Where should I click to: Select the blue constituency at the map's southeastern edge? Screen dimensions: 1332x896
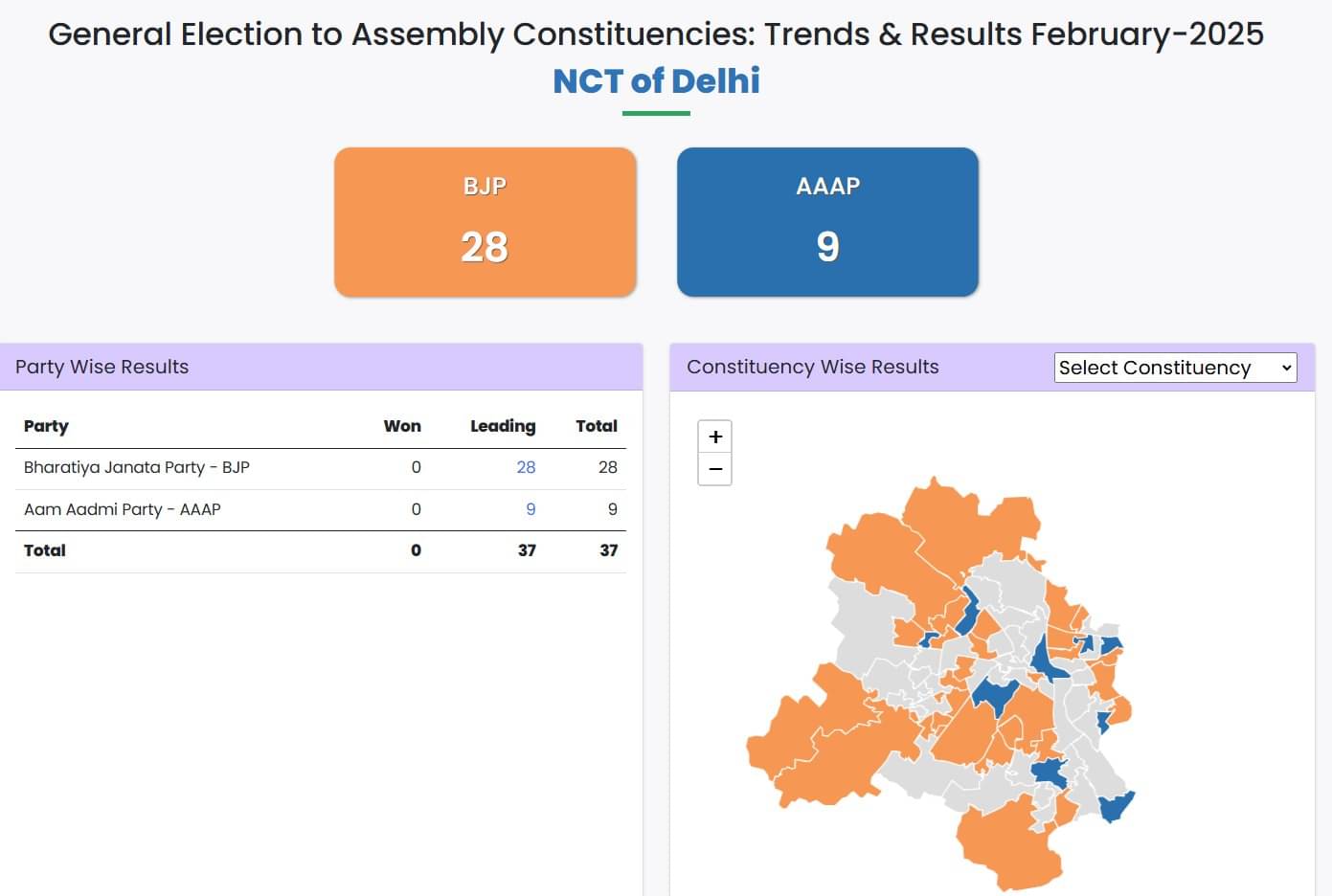1116,806
